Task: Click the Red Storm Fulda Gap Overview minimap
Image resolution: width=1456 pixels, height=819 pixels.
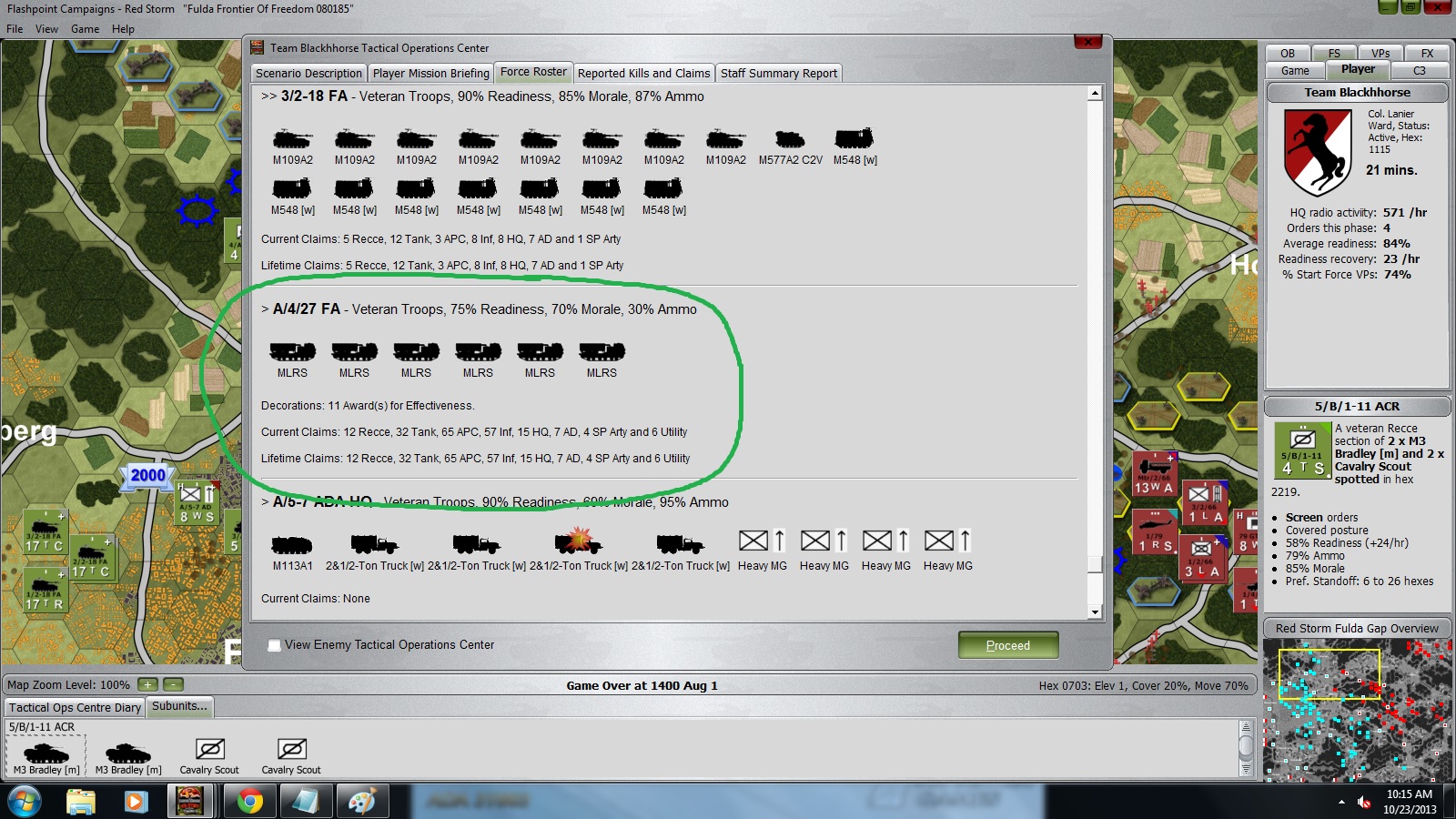Action: [x=1357, y=710]
